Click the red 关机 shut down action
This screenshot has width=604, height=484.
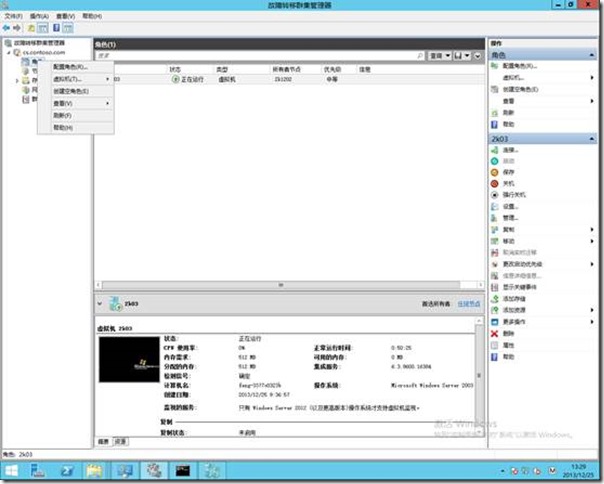pyautogui.click(x=508, y=183)
